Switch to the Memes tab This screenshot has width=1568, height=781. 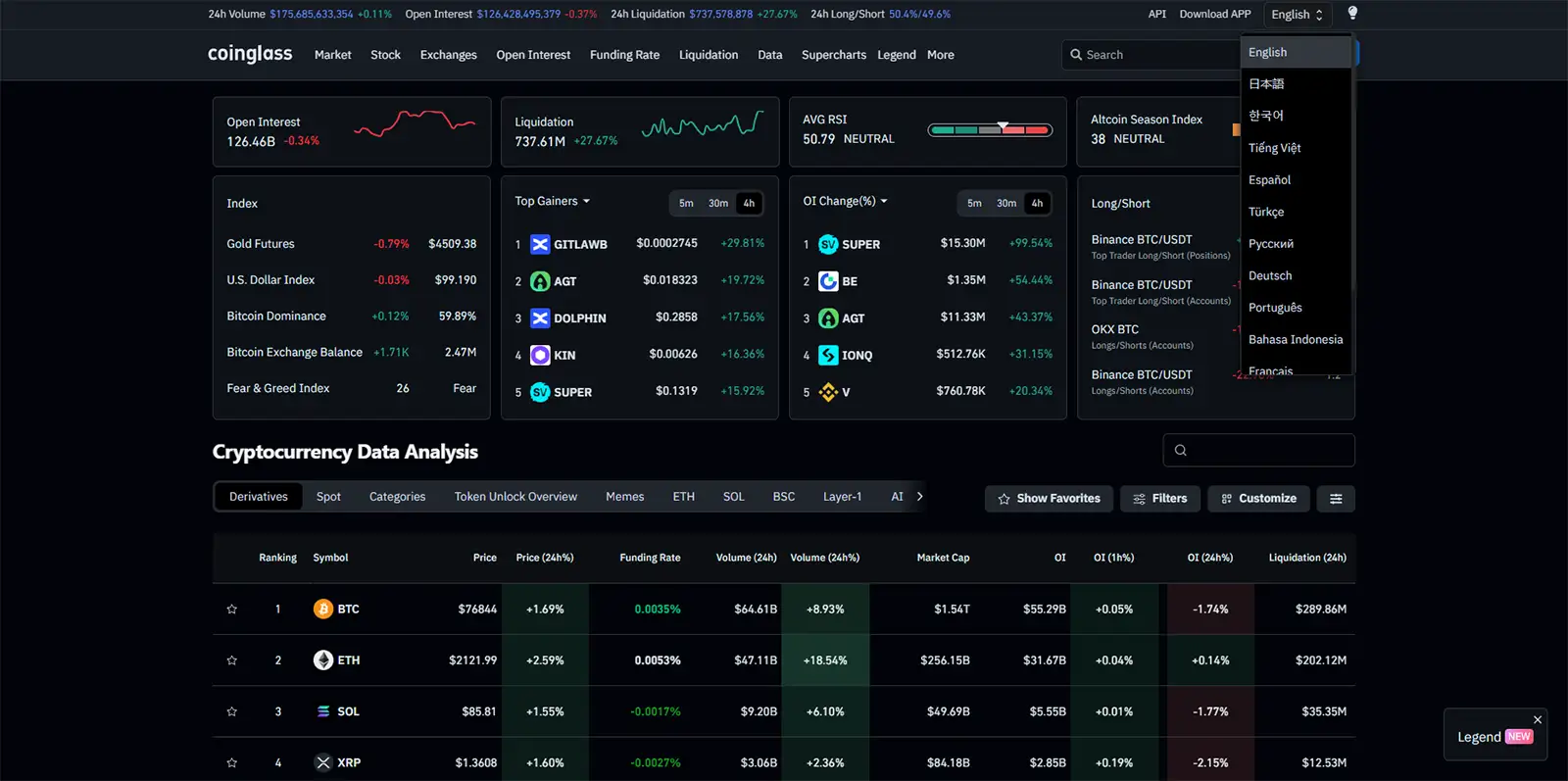point(625,497)
